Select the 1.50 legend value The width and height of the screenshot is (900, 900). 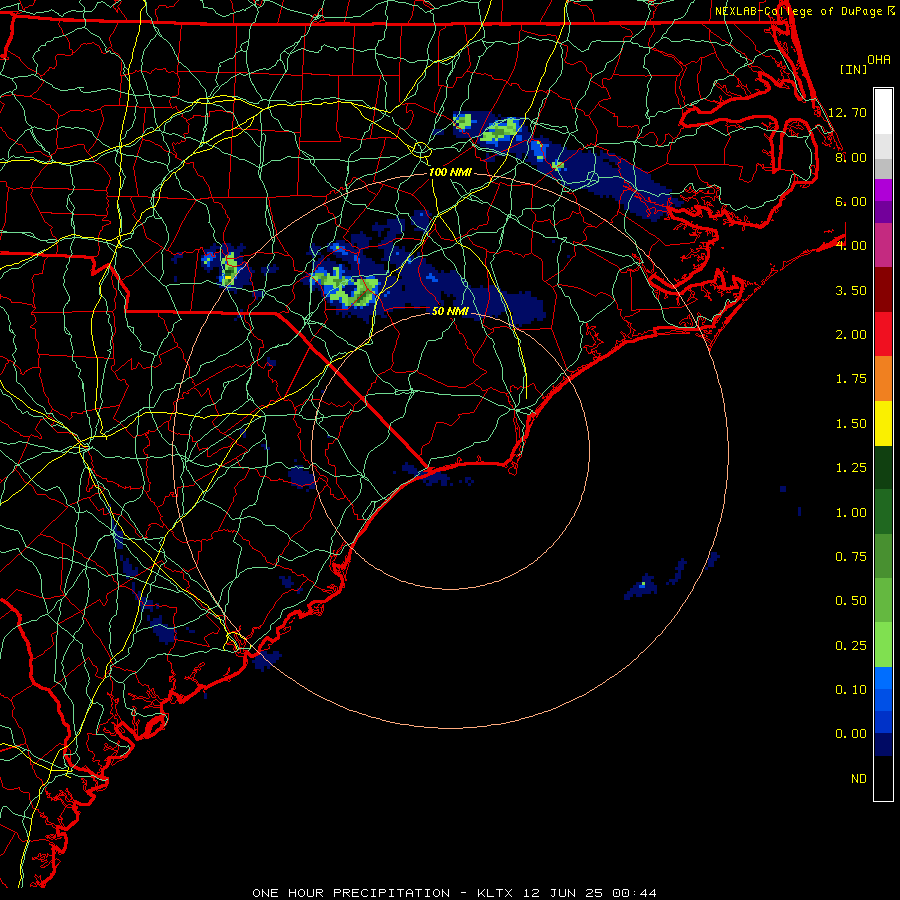pyautogui.click(x=851, y=424)
